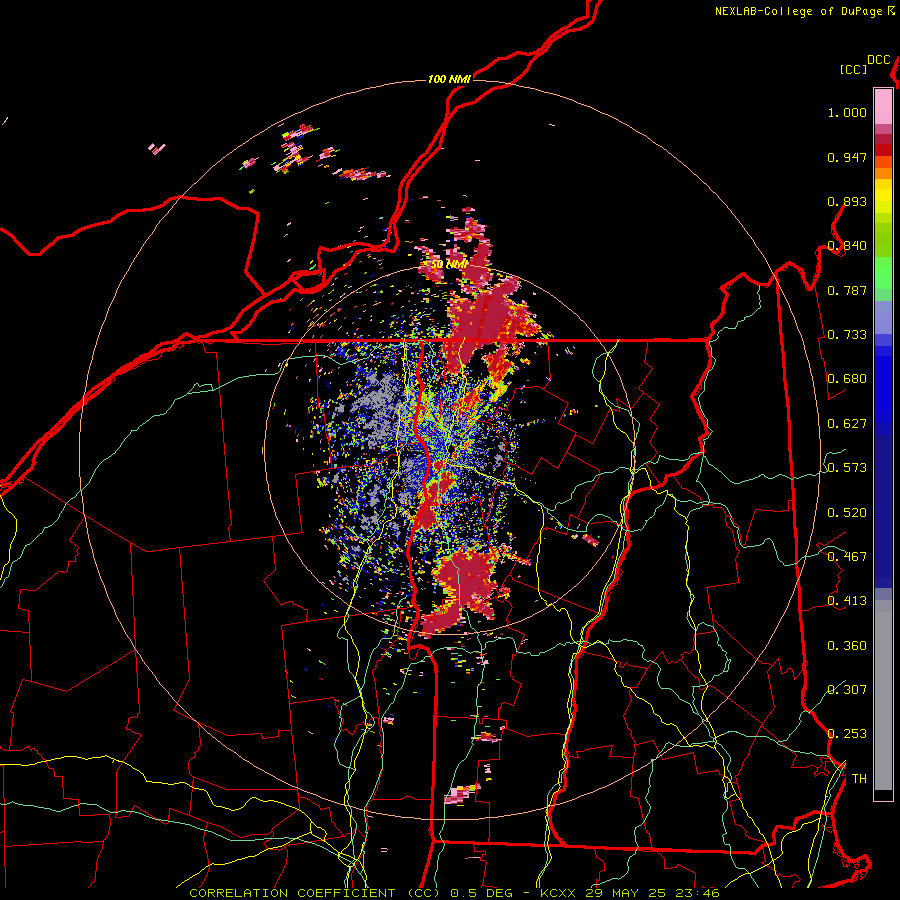Viewport: 900px width, 900px height.
Task: Click the DCC label above the color bar
Action: click(x=879, y=60)
